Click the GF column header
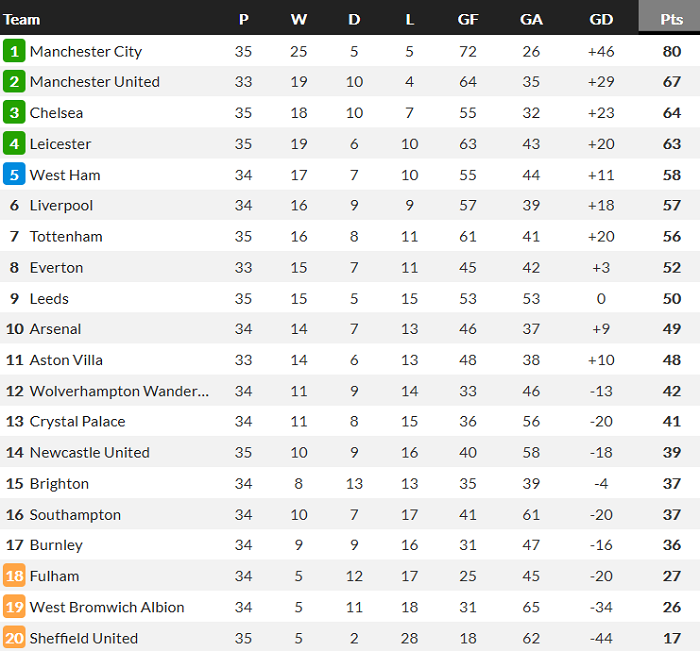This screenshot has height=651, width=700. (467, 19)
